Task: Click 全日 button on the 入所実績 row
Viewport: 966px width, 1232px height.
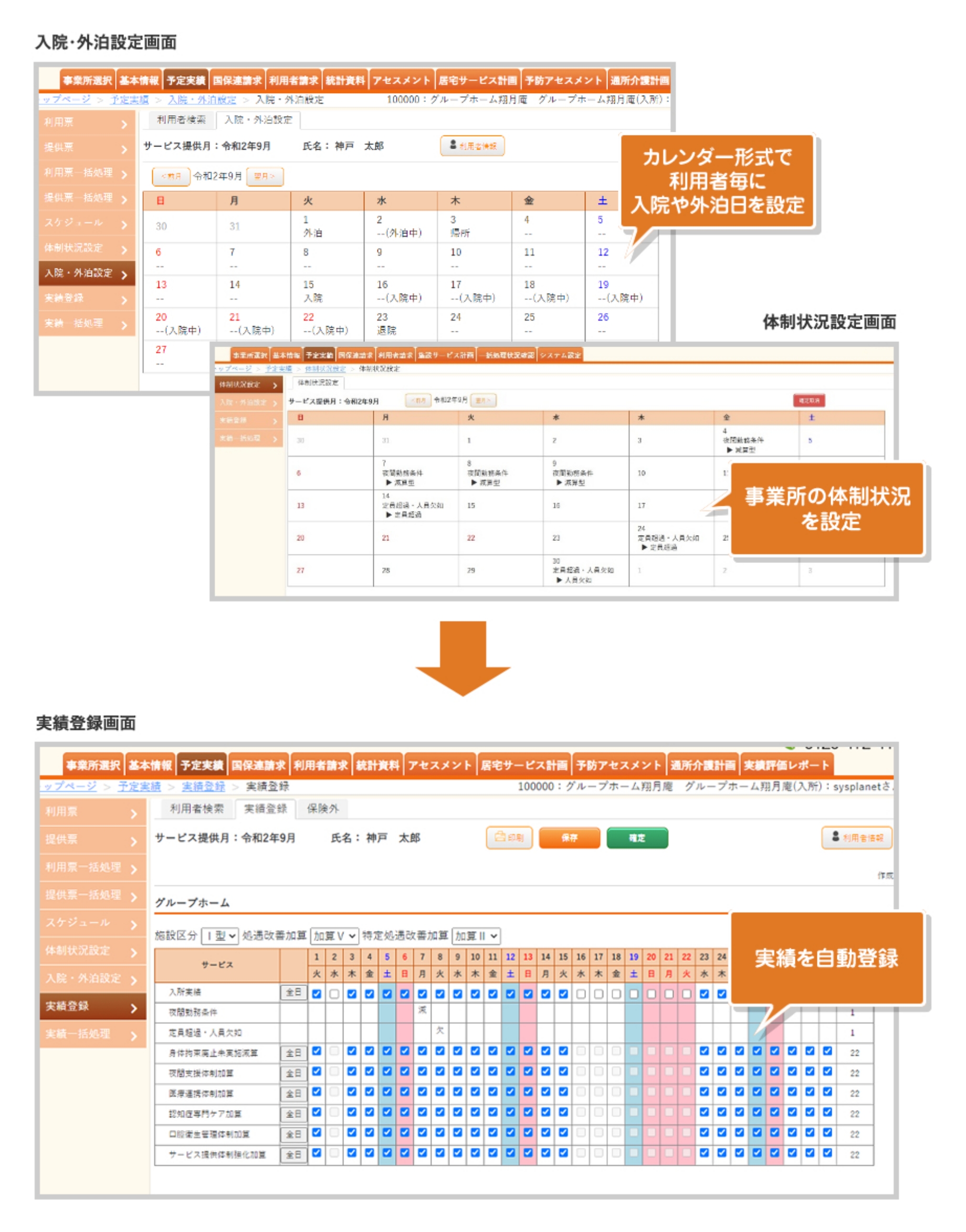Action: [293, 993]
